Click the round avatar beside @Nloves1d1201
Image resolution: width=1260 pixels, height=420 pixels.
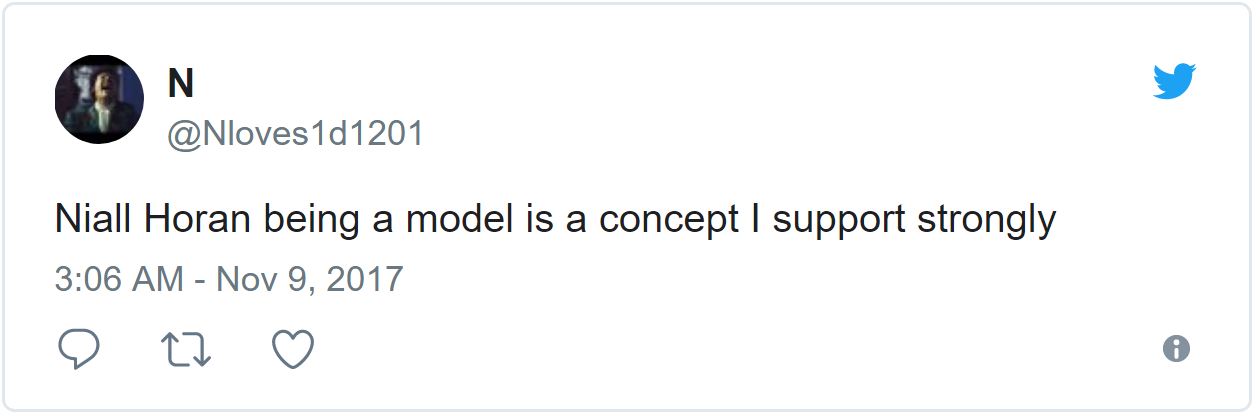99,99
